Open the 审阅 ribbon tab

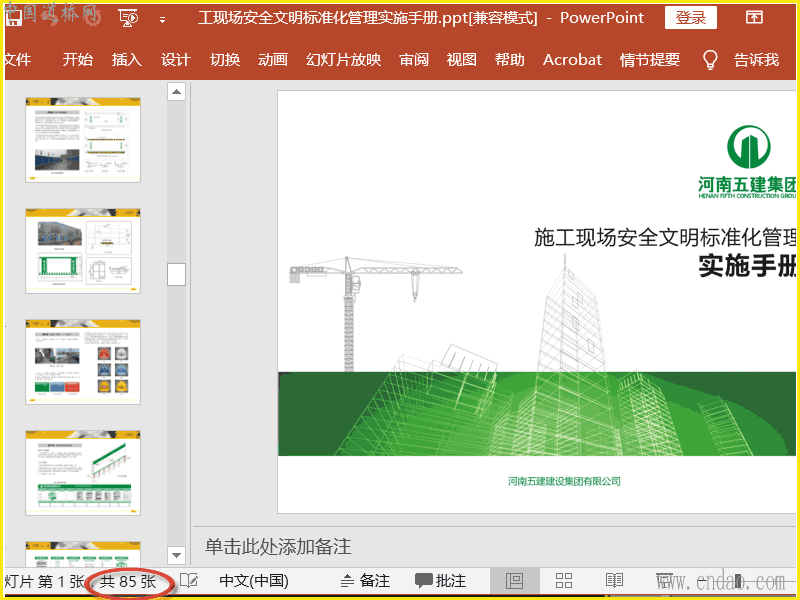(414, 60)
